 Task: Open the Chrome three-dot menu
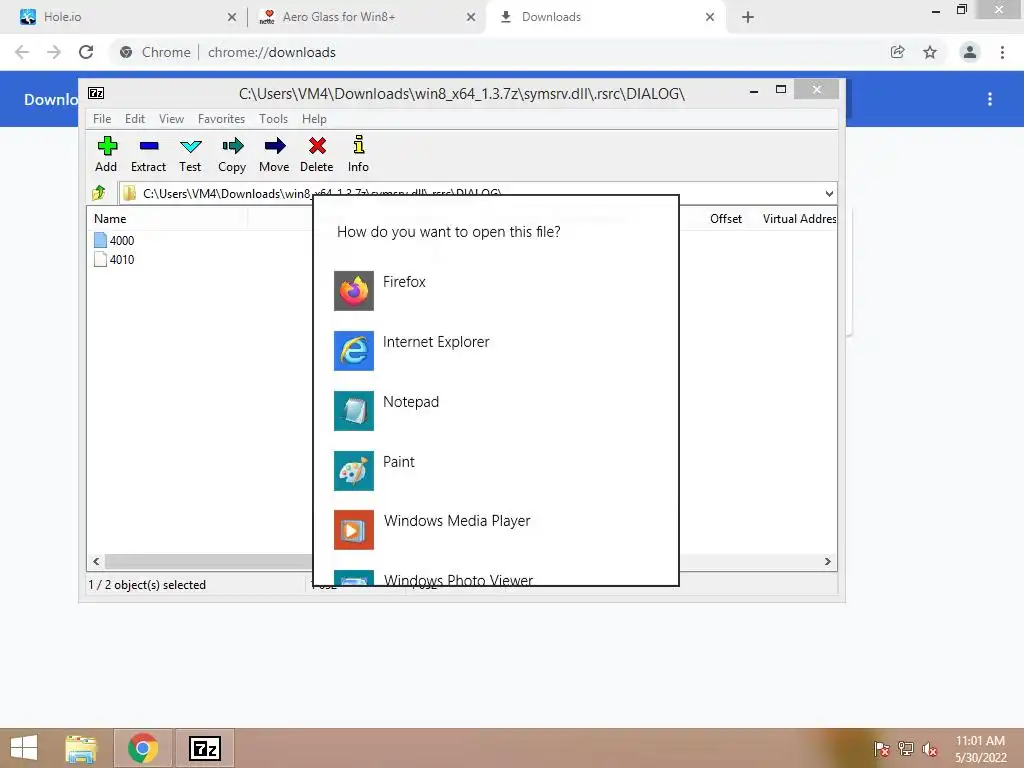[1002, 52]
